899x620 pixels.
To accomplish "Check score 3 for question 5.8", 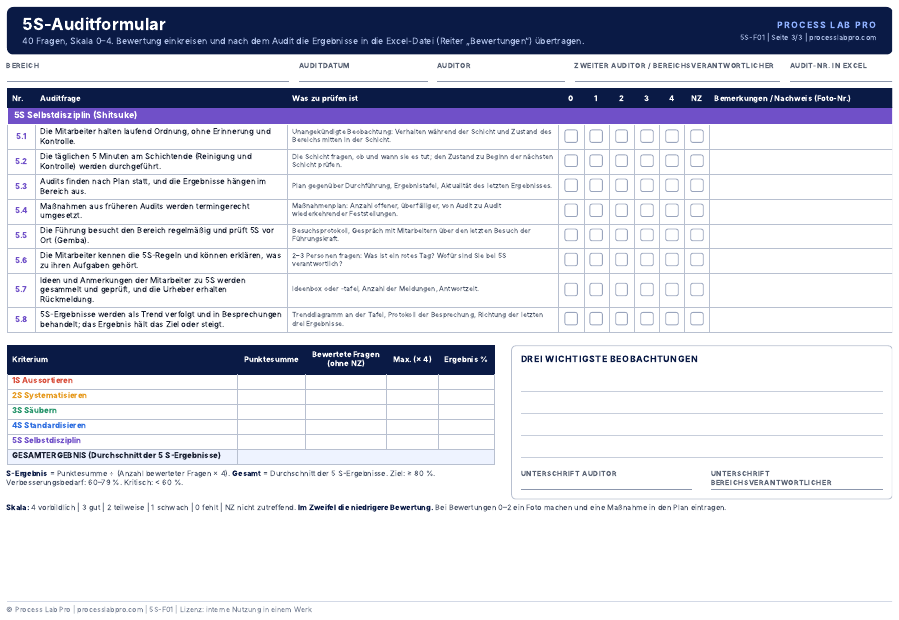I will (646, 319).
